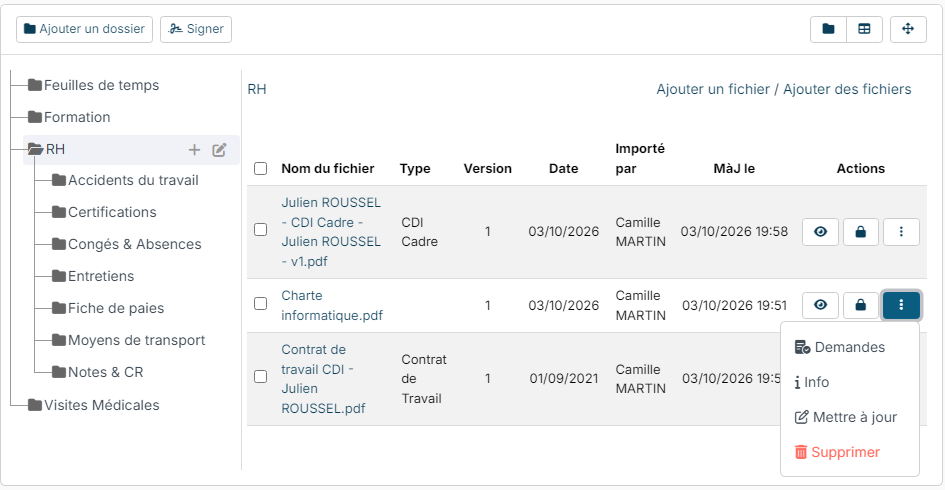This screenshot has width=945, height=490.
Task: Open Notes & CR subfolder
Action: coord(98,372)
